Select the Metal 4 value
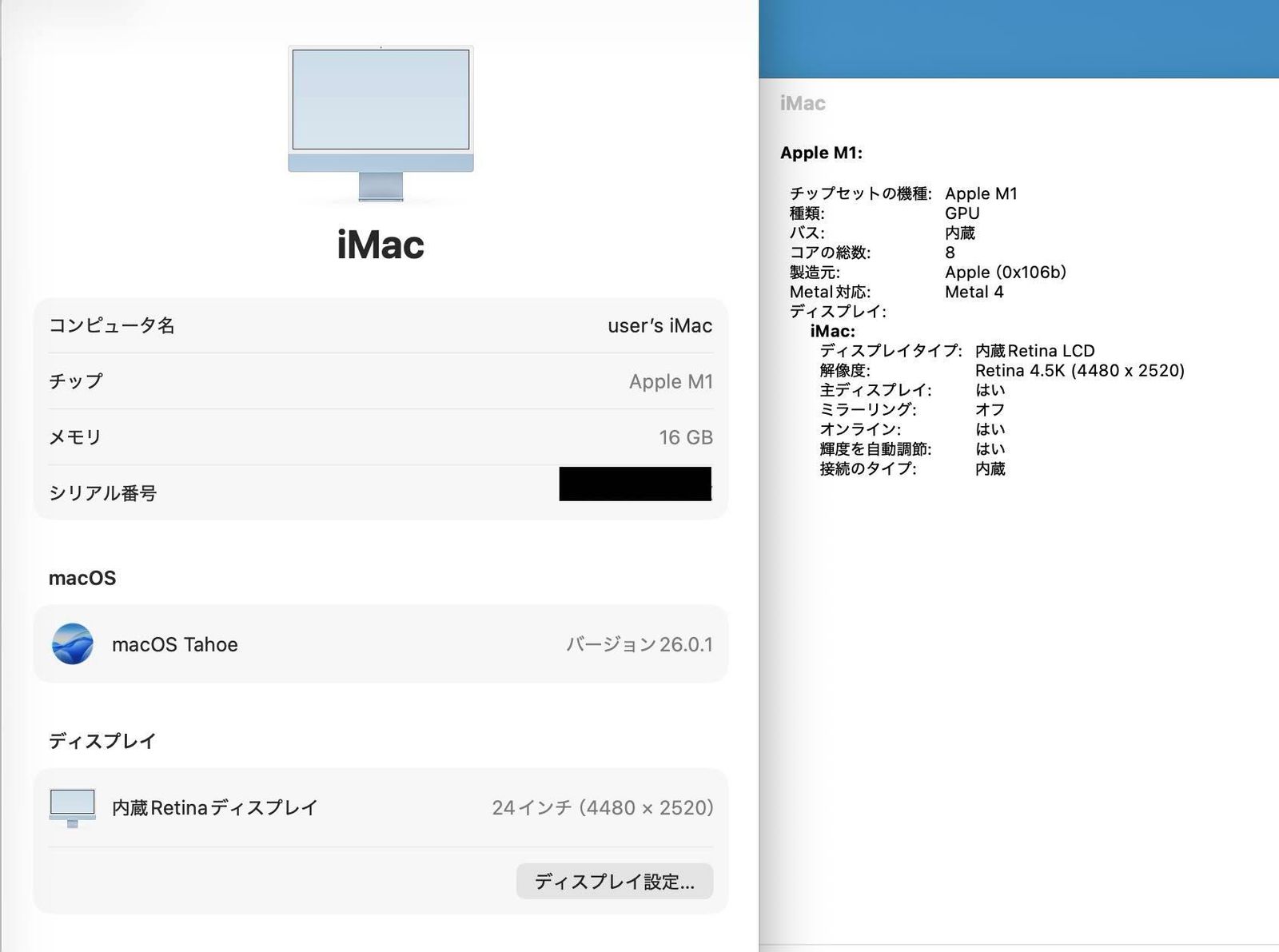Screen dimensions: 1279x952 coord(974,292)
